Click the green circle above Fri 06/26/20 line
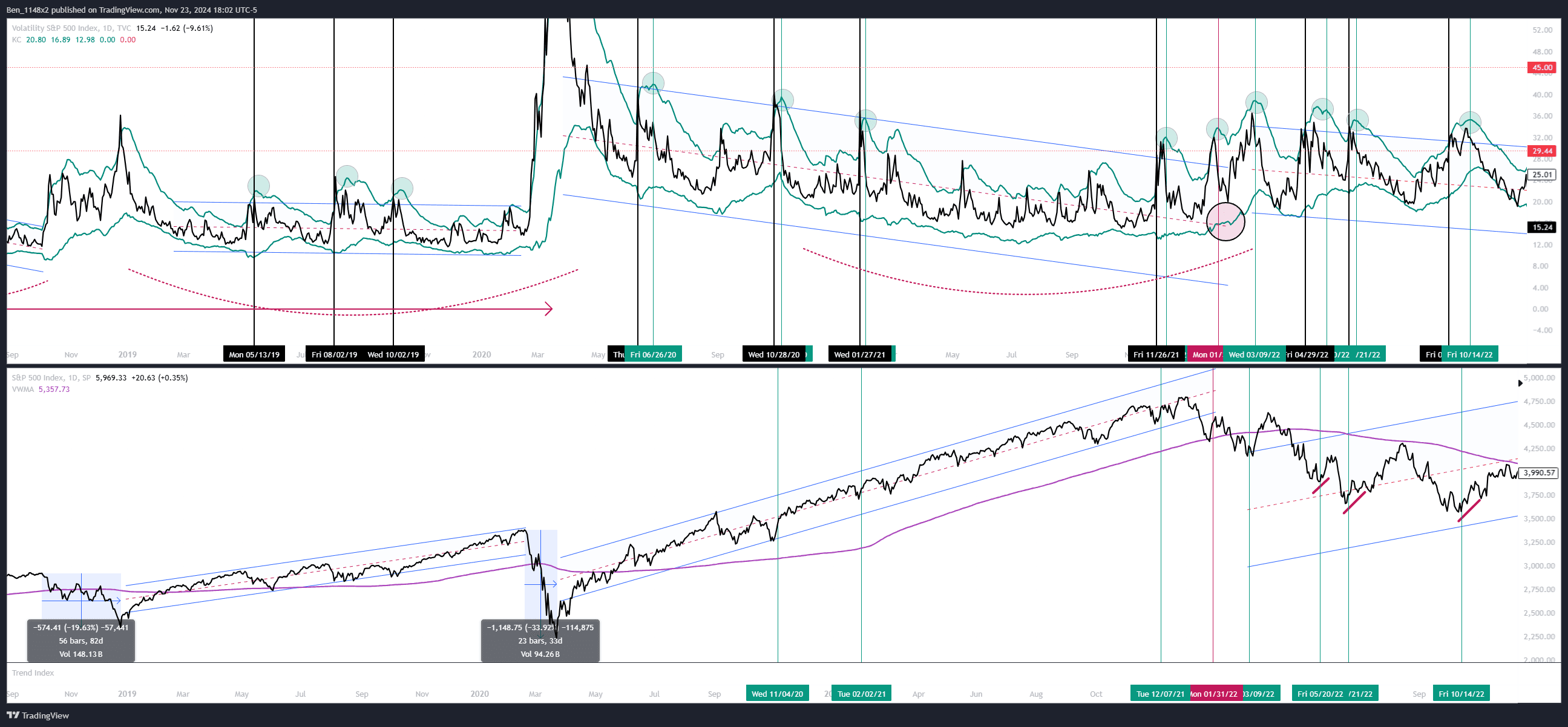 tap(653, 83)
